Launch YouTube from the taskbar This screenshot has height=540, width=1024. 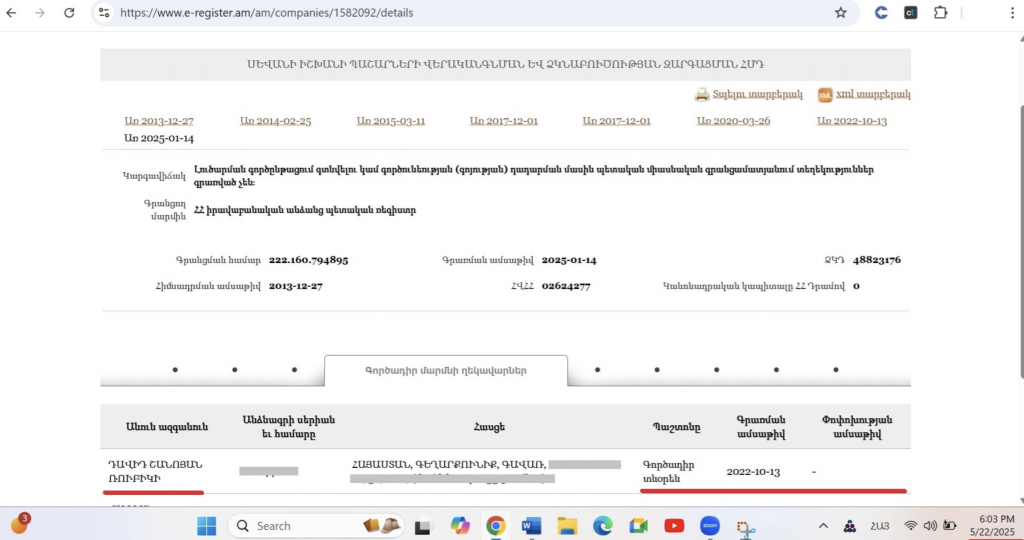tap(674, 526)
